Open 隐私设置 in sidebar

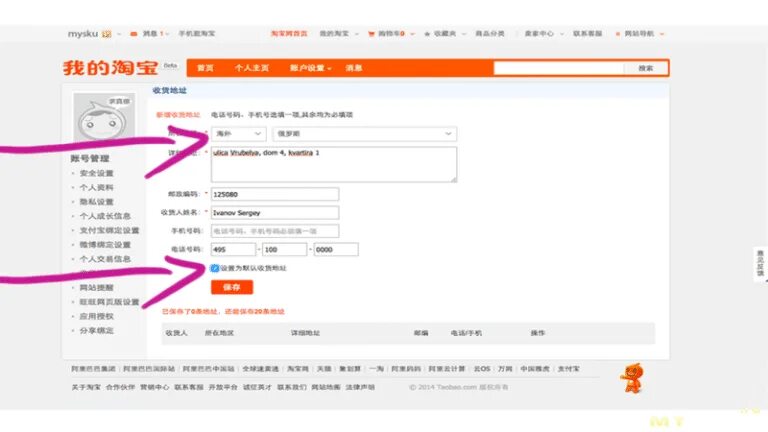tap(96, 202)
